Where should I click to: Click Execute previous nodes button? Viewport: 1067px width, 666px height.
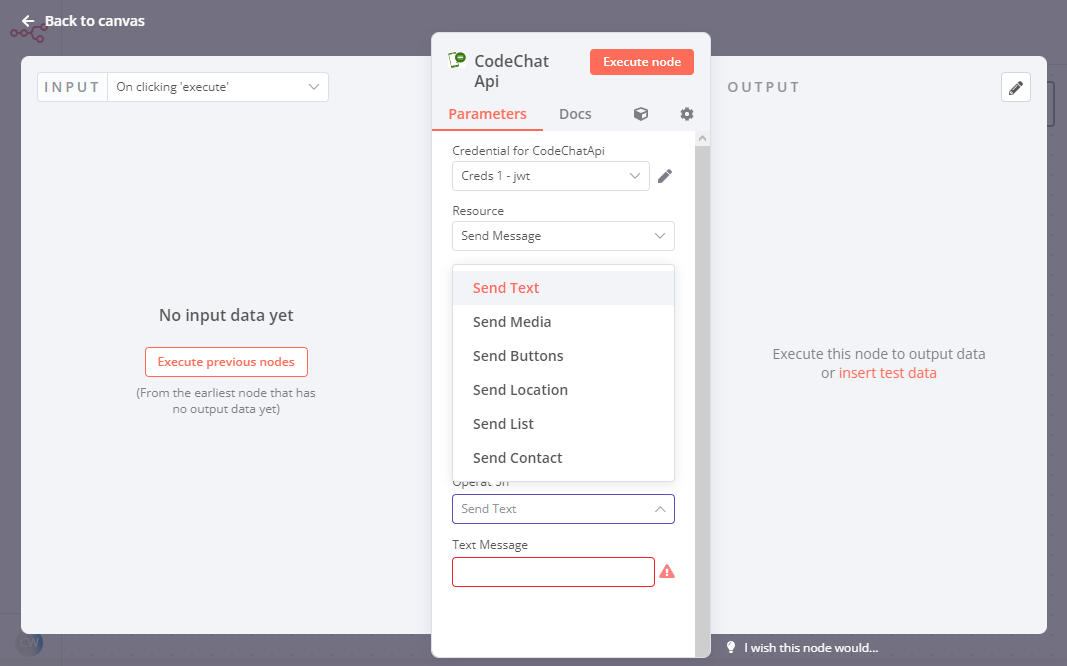pyautogui.click(x=226, y=362)
